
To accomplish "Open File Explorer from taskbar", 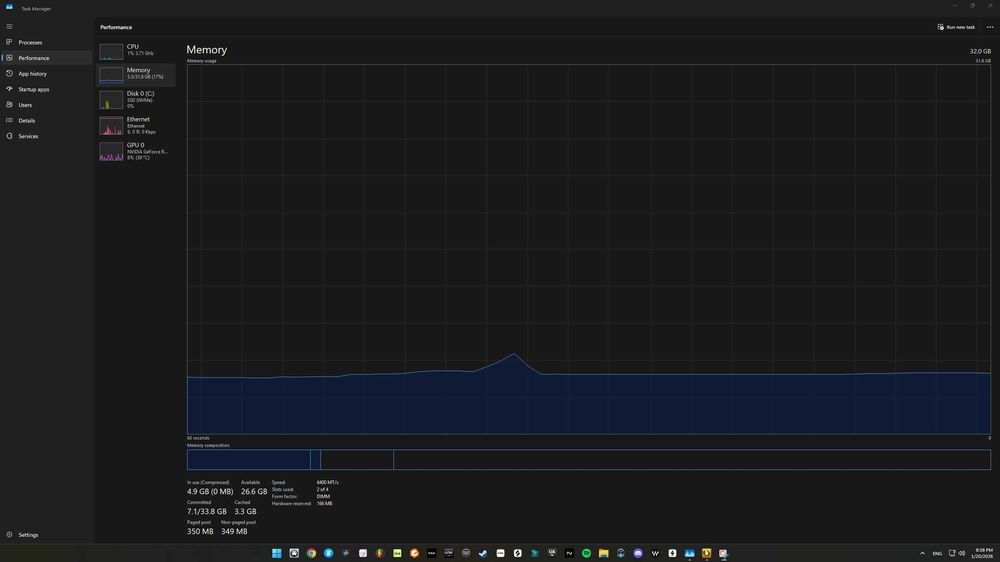I will [603, 553].
